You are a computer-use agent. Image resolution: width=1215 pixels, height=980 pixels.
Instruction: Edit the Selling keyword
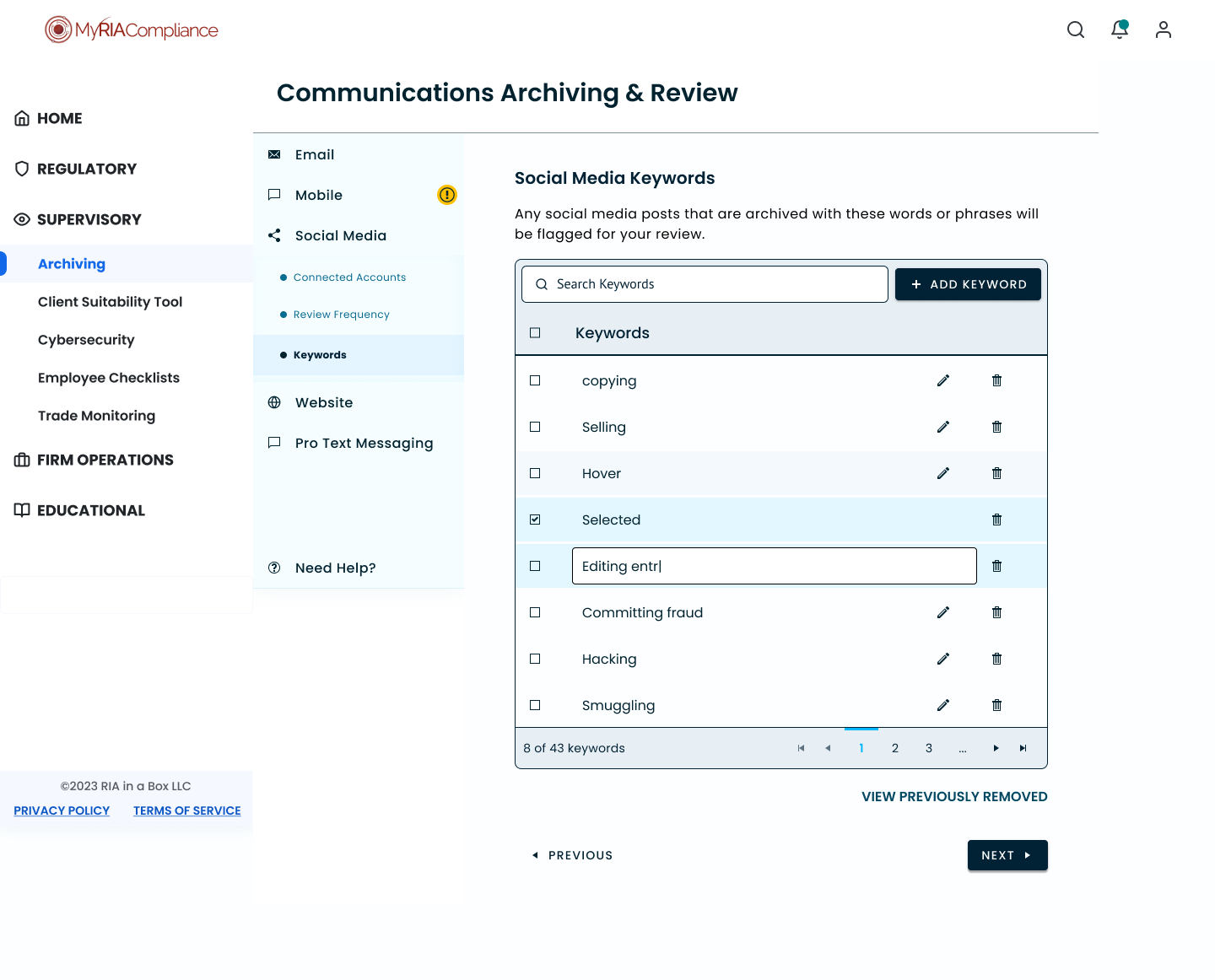(x=943, y=427)
